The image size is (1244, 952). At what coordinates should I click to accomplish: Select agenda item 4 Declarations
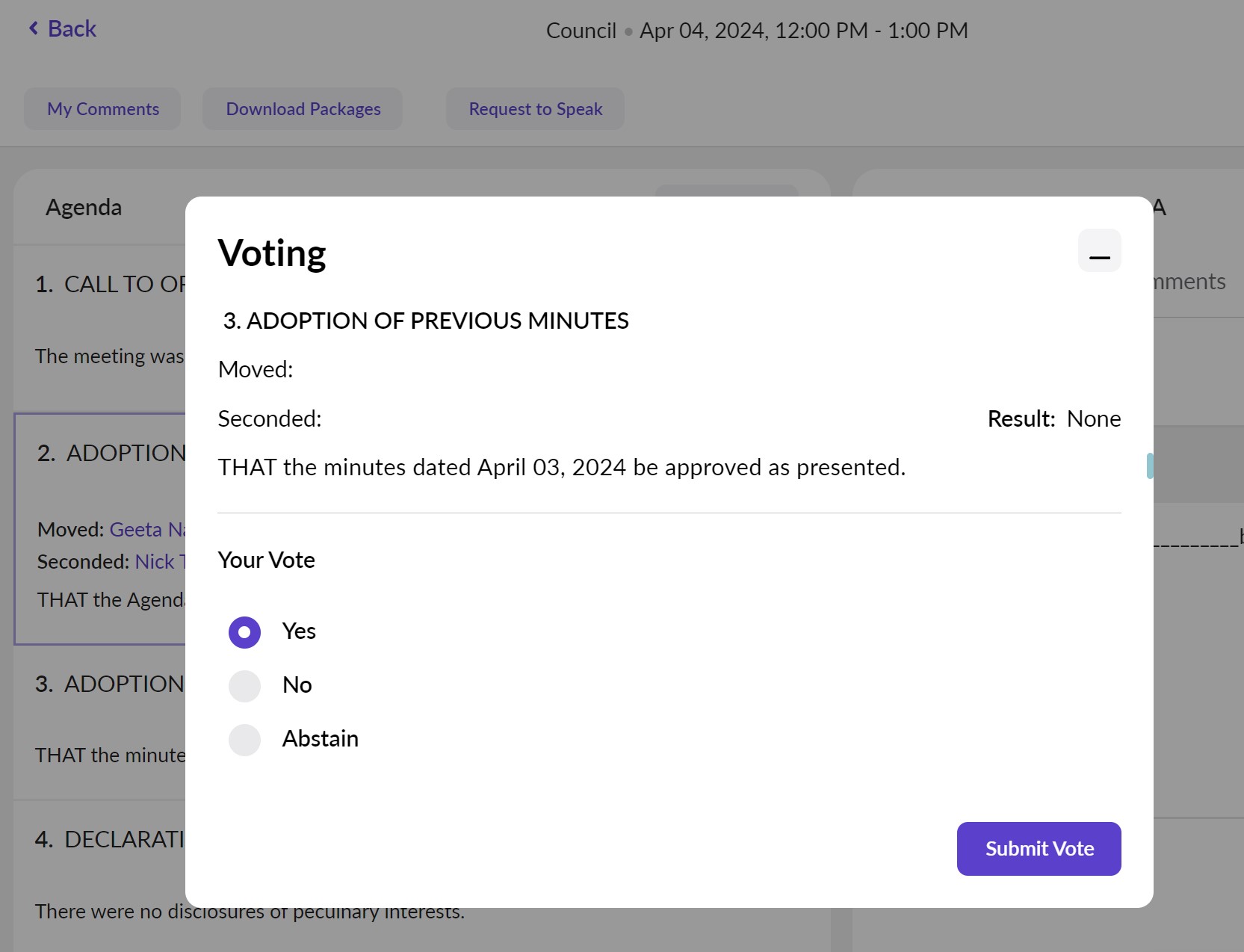(111, 839)
